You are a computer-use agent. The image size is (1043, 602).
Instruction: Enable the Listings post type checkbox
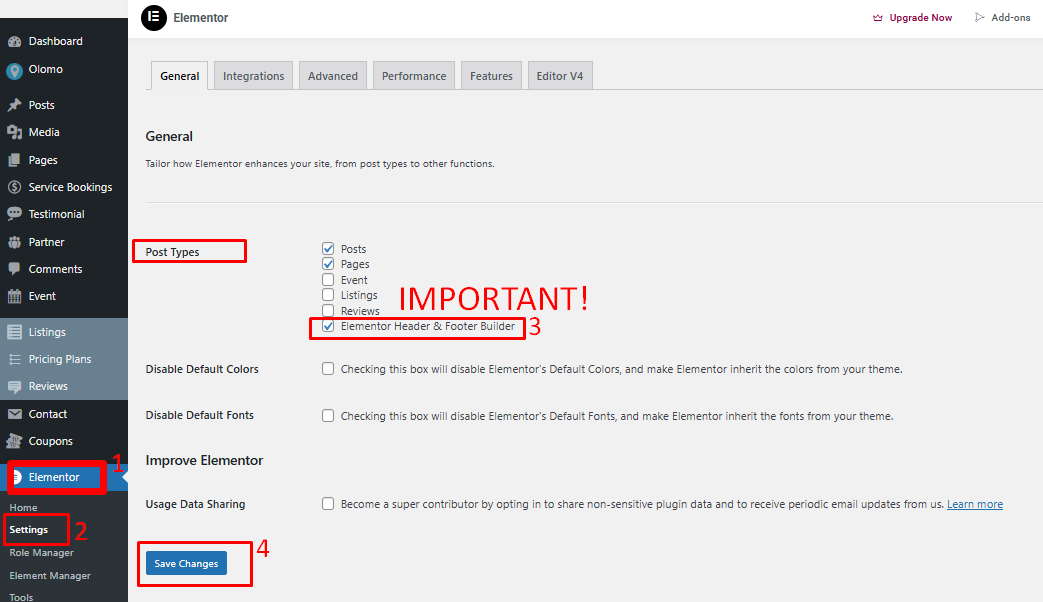point(328,295)
